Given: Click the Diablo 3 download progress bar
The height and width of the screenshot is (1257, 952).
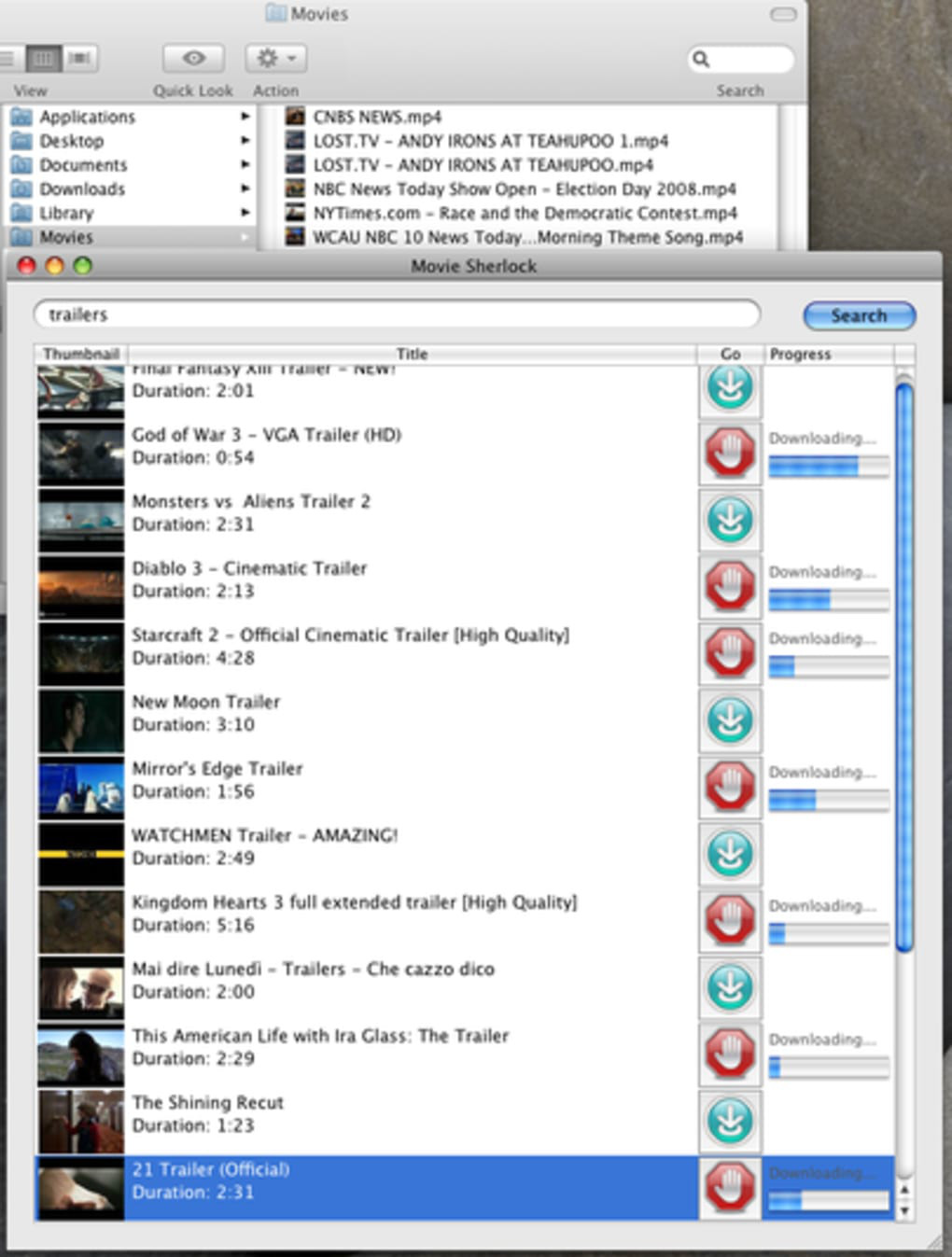Looking at the screenshot, I should pos(828,600).
